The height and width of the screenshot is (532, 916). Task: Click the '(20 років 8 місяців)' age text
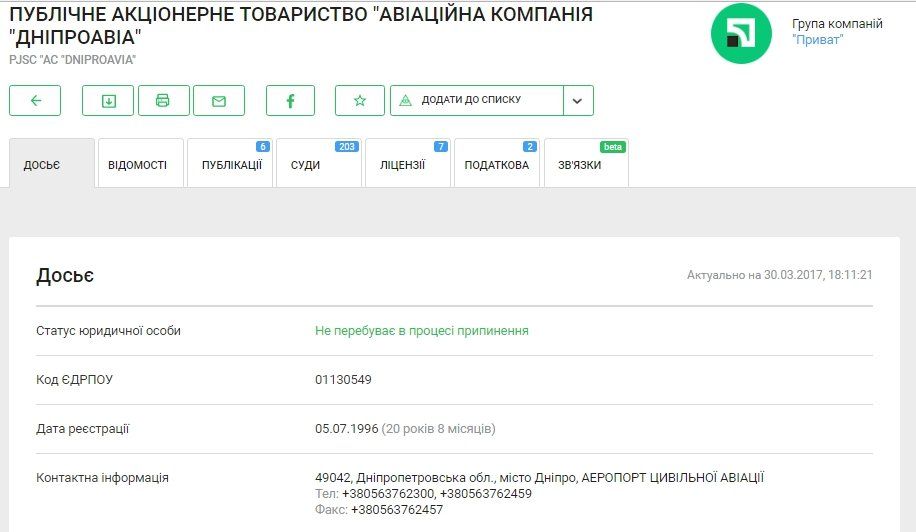coord(438,429)
